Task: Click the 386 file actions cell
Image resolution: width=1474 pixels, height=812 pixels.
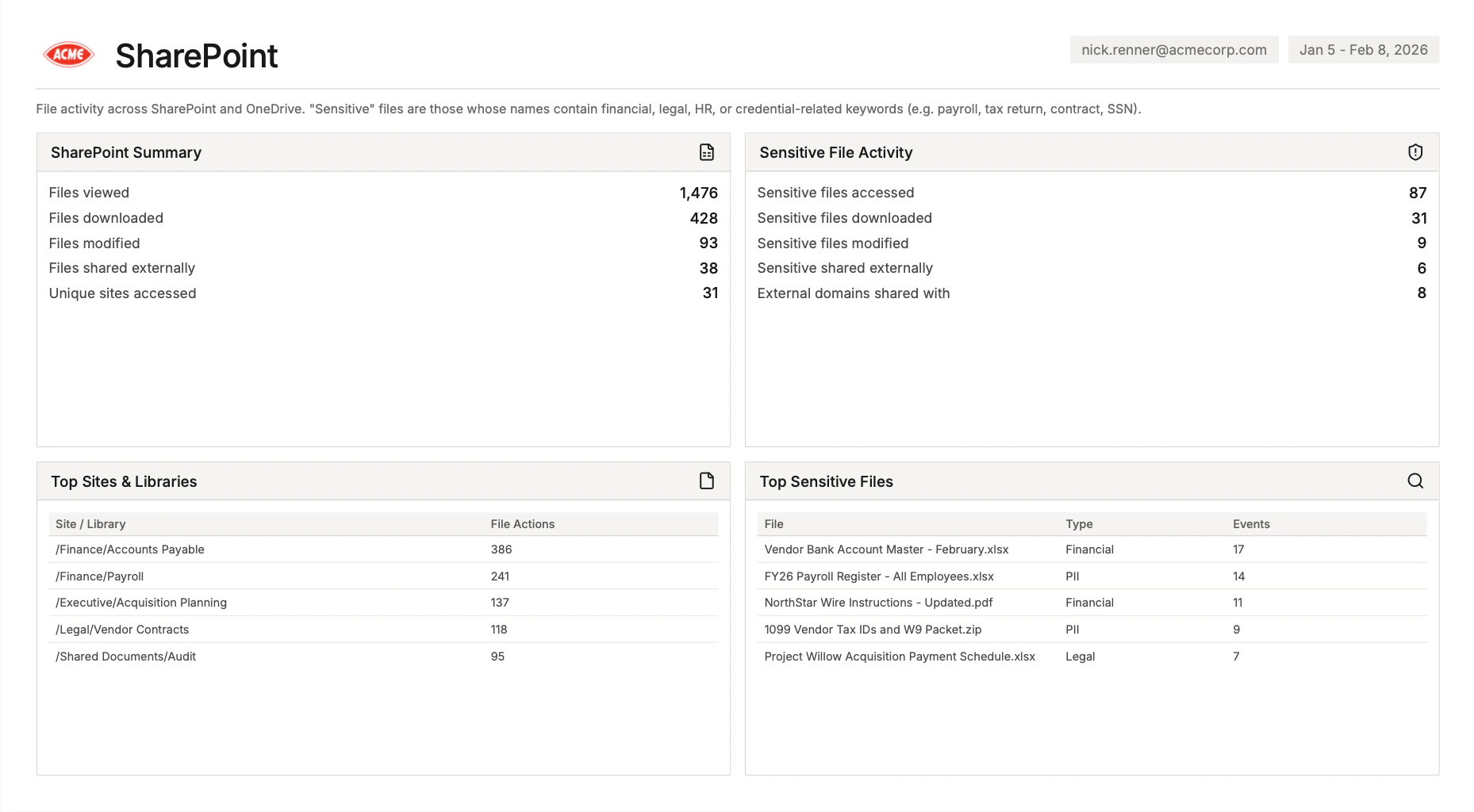Action: coord(501,550)
